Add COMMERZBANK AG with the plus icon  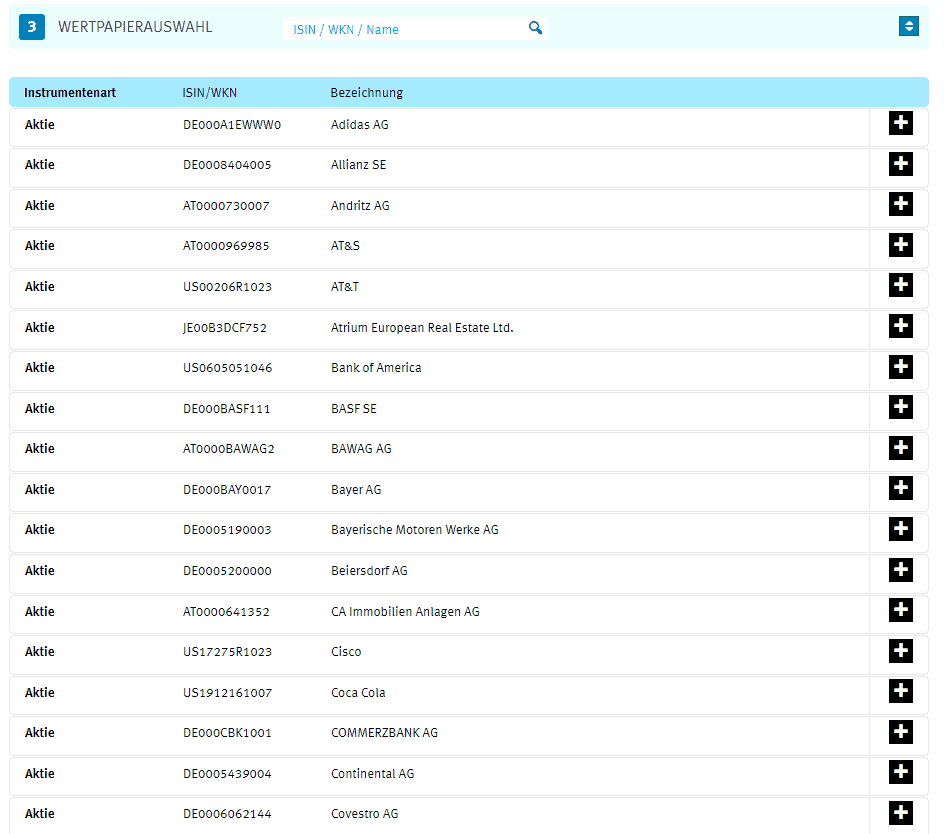[x=901, y=732]
